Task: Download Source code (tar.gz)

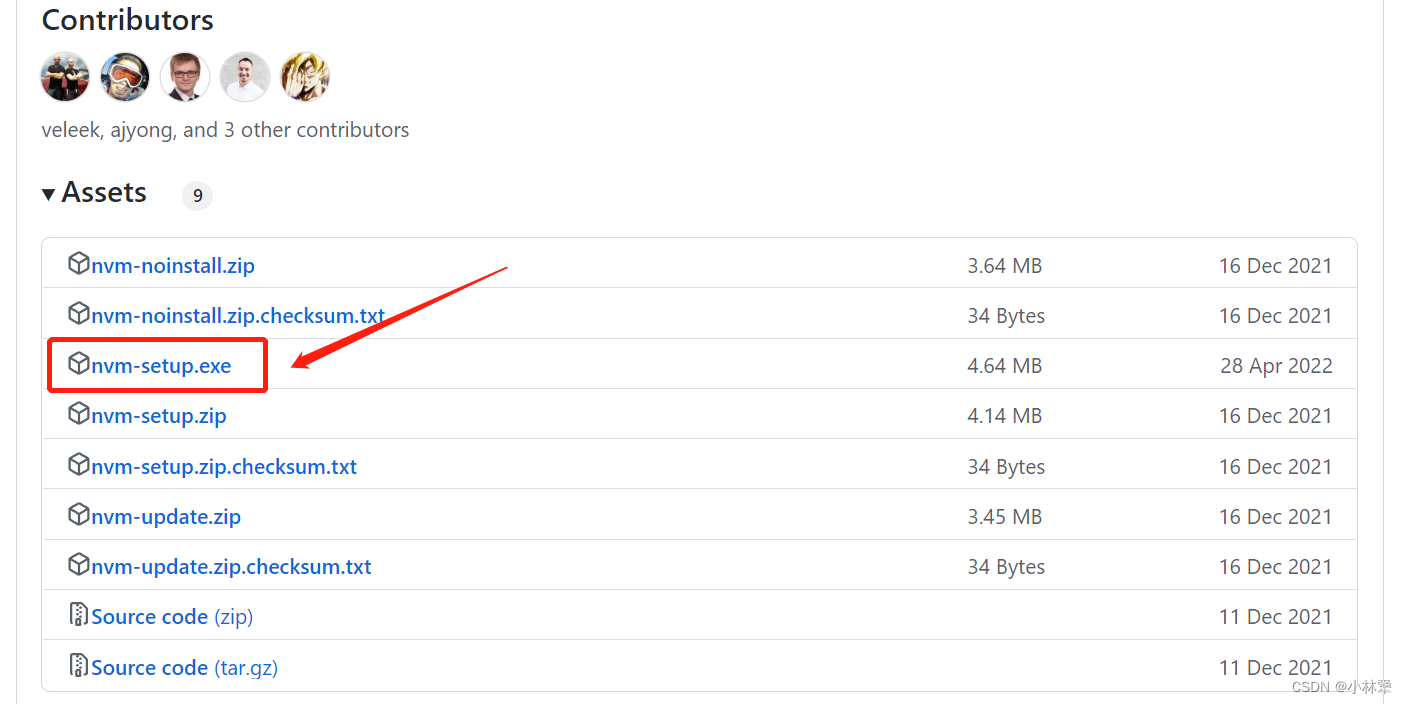Action: pyautogui.click(x=185, y=667)
